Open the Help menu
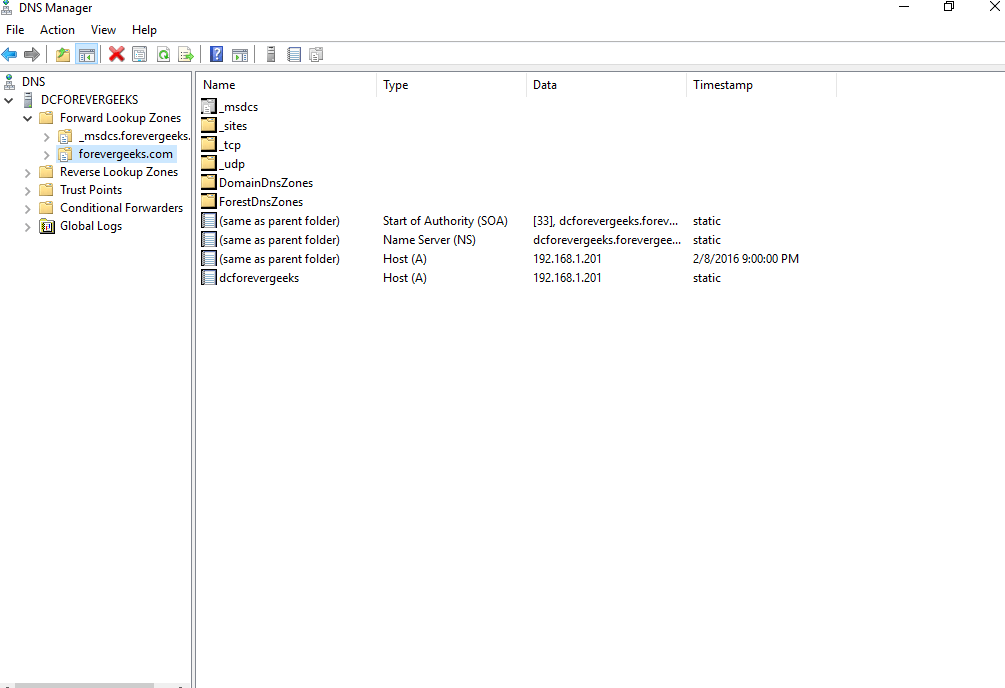This screenshot has width=1005, height=688. tap(144, 29)
